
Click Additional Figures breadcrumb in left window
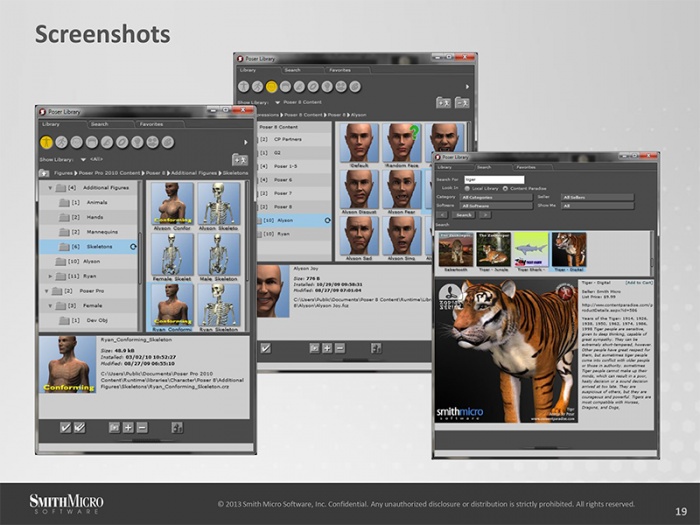[194, 173]
